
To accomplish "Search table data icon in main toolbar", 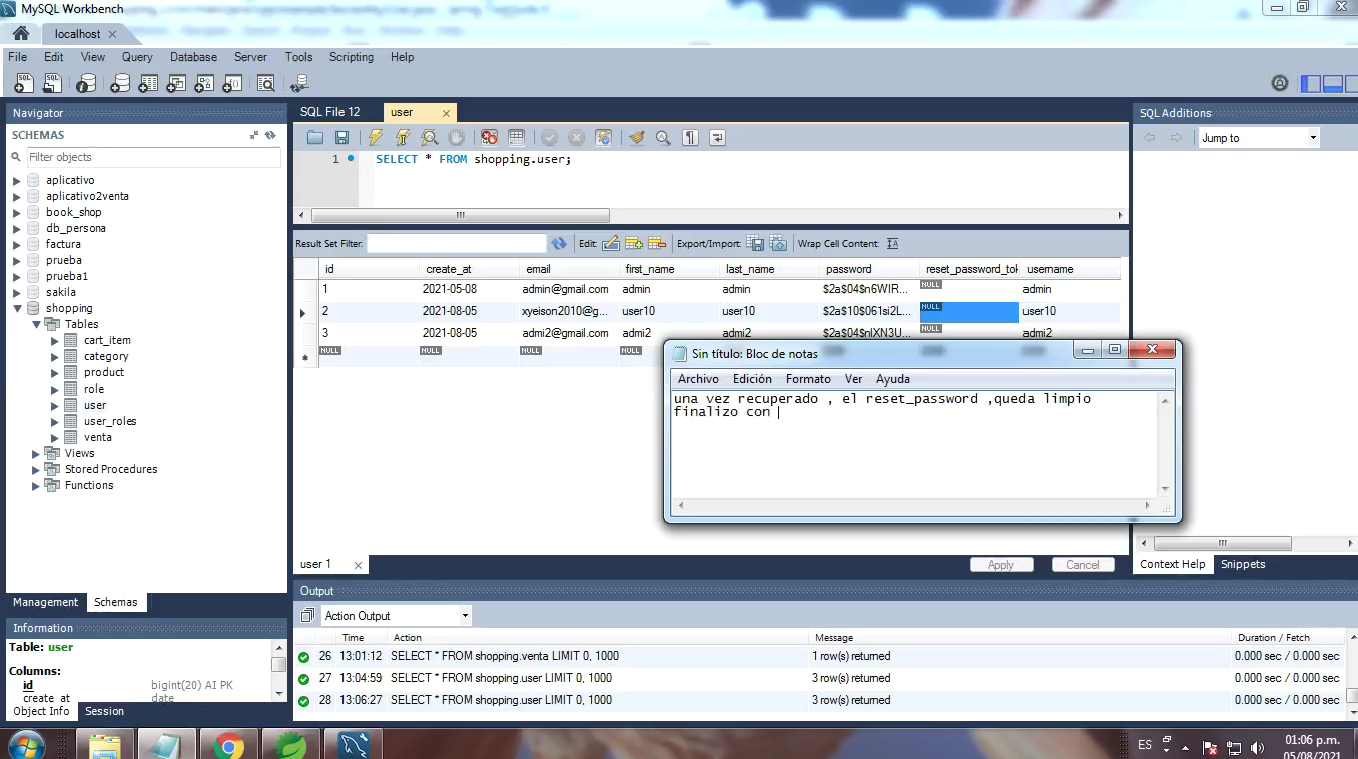I will (x=266, y=84).
